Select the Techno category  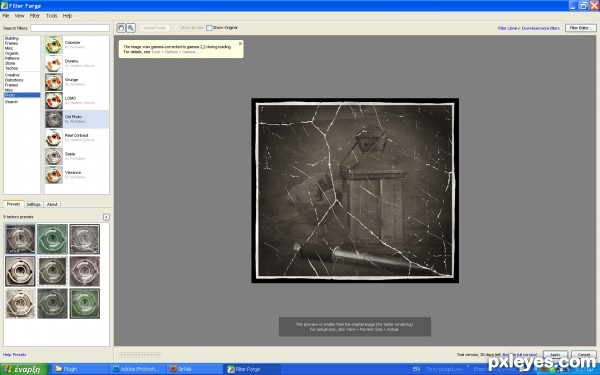[x=11, y=68]
